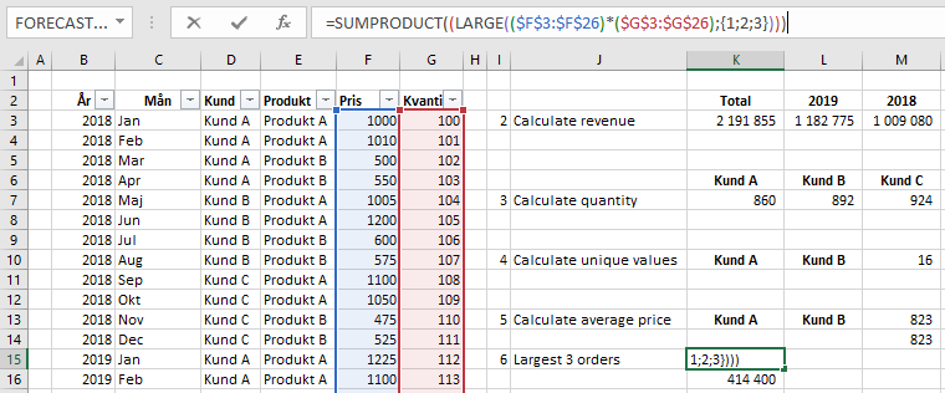This screenshot has width=945, height=393.
Task: Select the 'Dec' month cell
Action: 159,339
